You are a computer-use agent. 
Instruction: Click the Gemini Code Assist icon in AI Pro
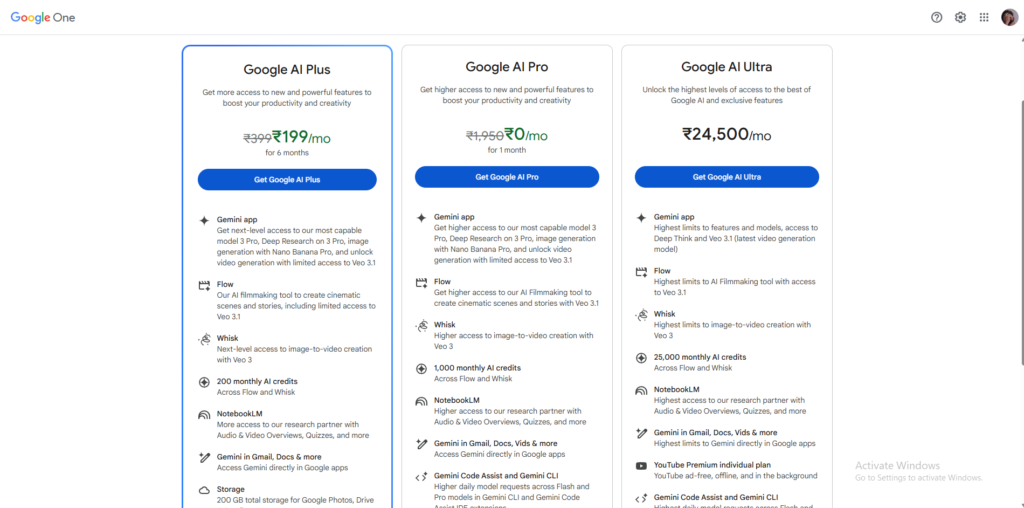point(422,476)
